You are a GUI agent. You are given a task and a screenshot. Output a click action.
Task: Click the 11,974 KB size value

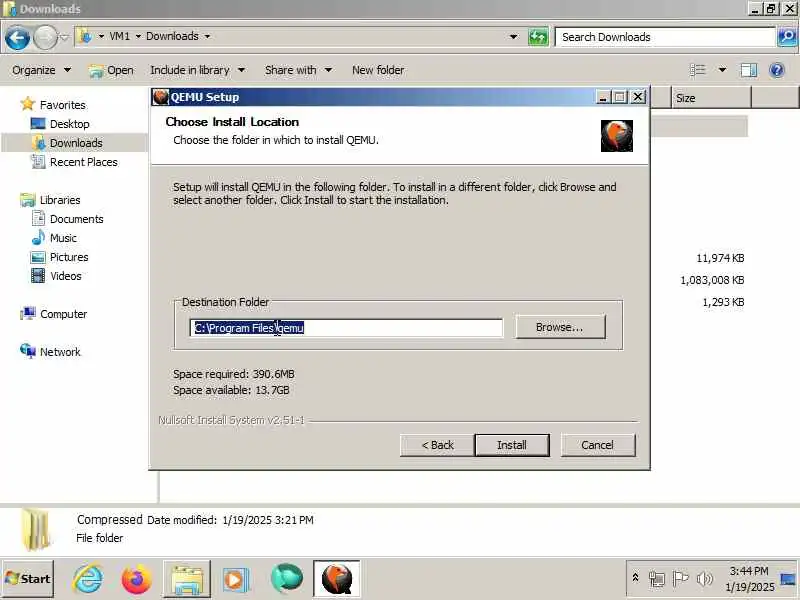(720, 258)
